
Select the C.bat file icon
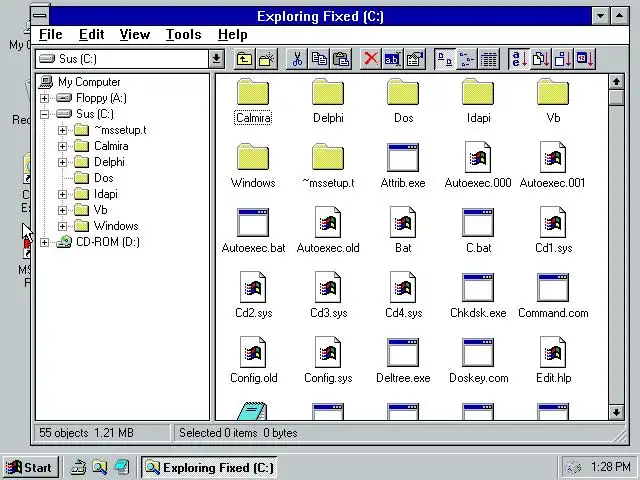click(x=478, y=222)
